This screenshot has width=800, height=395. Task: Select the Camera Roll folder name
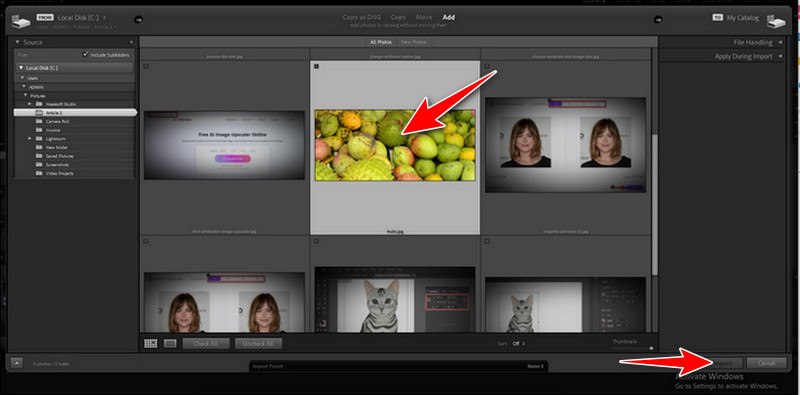tap(58, 121)
